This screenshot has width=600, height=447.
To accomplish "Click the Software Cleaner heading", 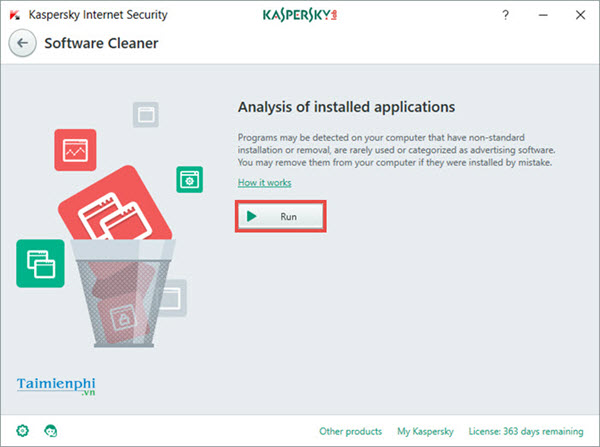I will (x=101, y=43).
